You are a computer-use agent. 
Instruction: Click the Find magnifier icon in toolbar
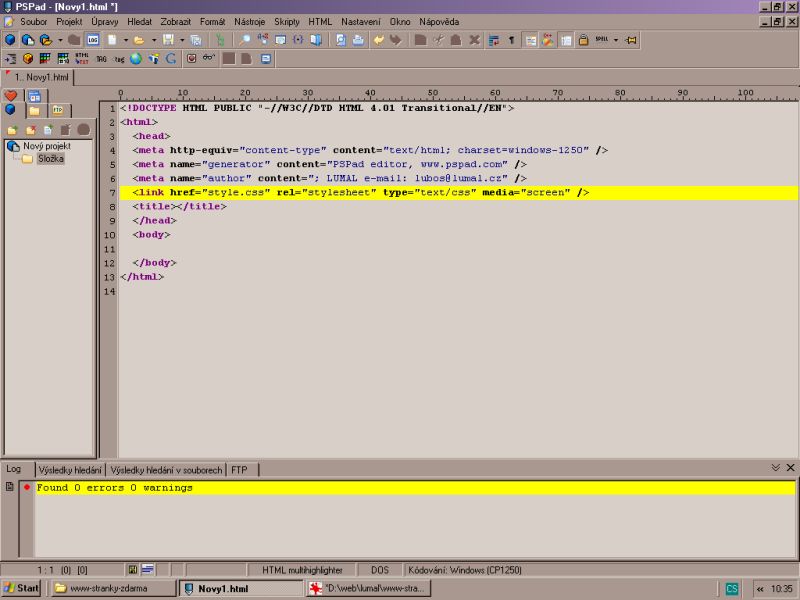245,40
